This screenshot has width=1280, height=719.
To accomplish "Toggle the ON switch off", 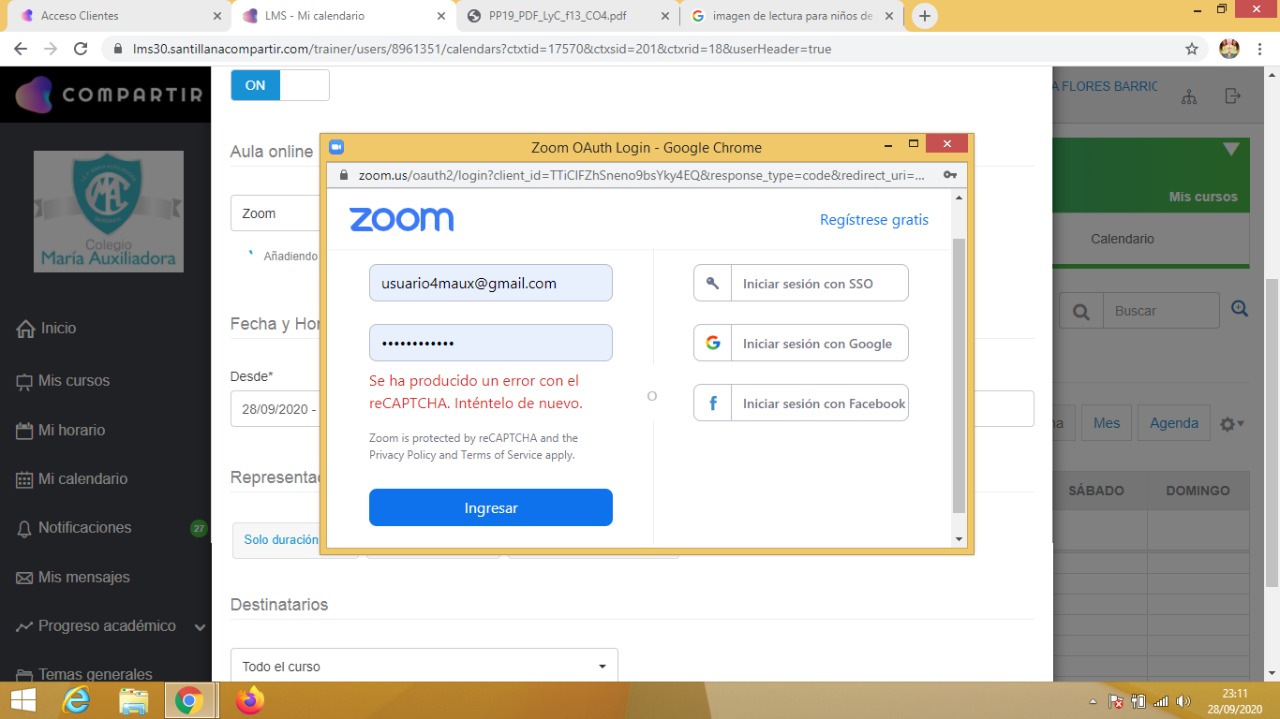I will click(x=280, y=85).
